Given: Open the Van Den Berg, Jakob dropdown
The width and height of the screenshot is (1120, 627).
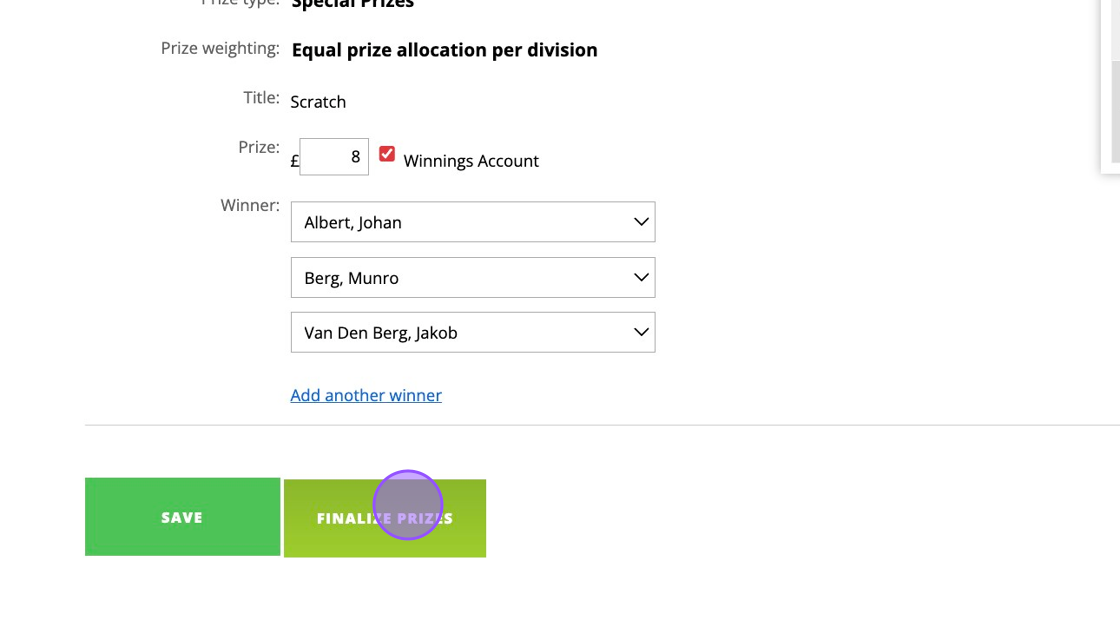Looking at the screenshot, I should [x=473, y=333].
